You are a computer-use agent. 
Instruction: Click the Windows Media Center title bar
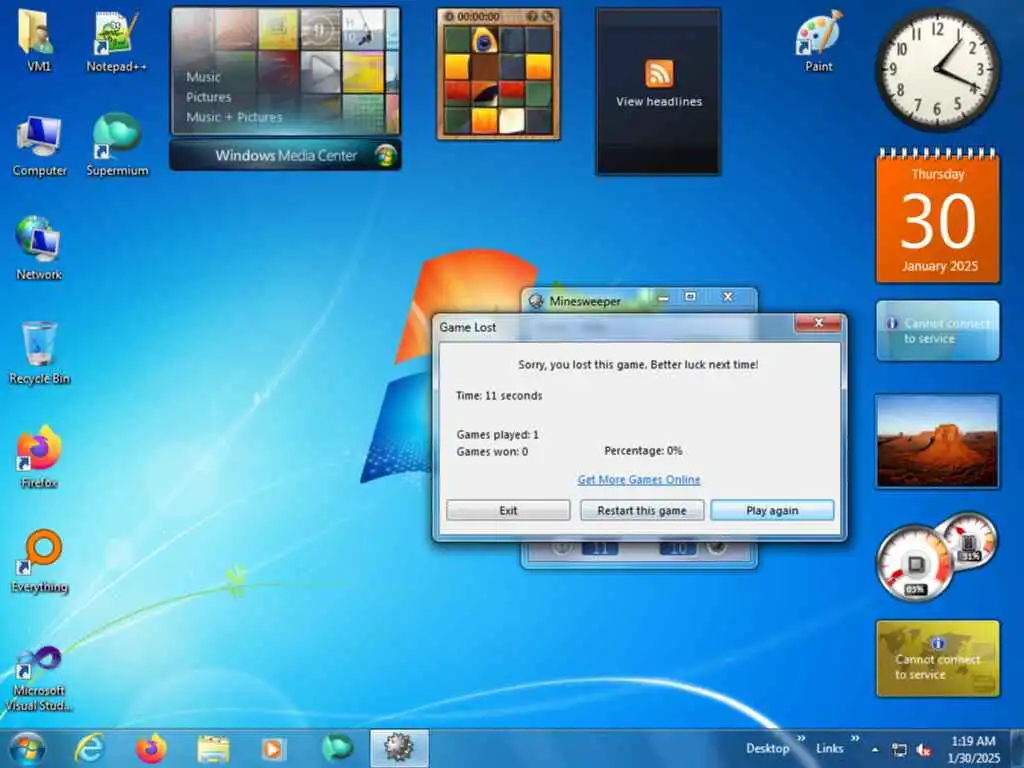click(x=285, y=155)
